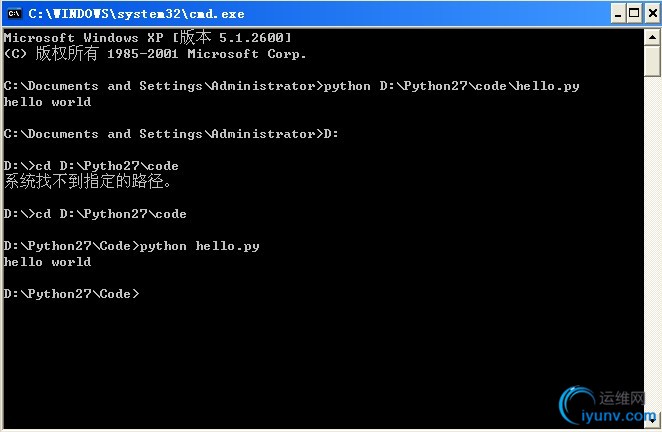The width and height of the screenshot is (662, 432).
Task: Click the Chinese path-not-found error message
Action: click(88, 181)
